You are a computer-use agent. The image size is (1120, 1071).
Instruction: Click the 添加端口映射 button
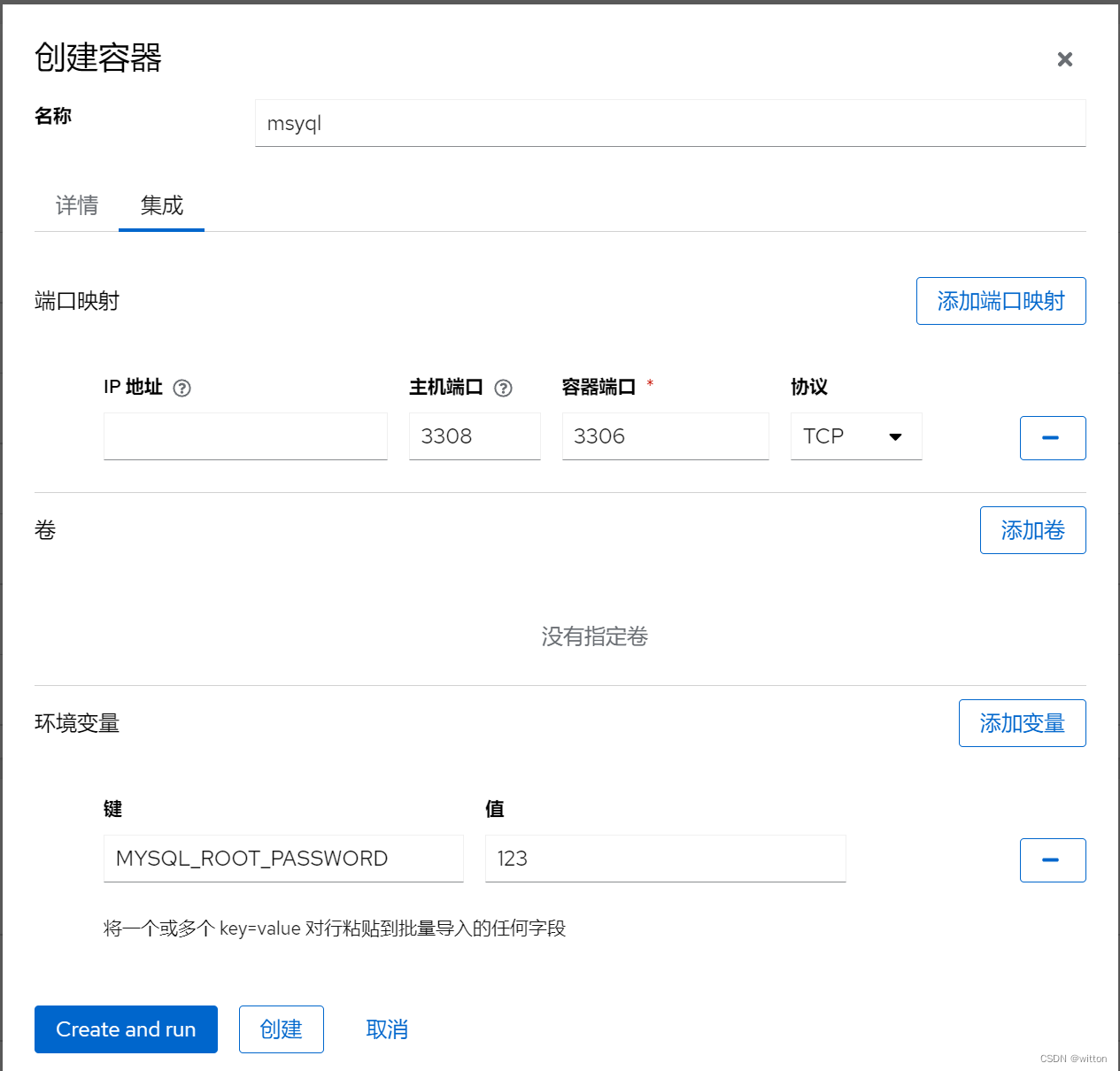(1000, 301)
